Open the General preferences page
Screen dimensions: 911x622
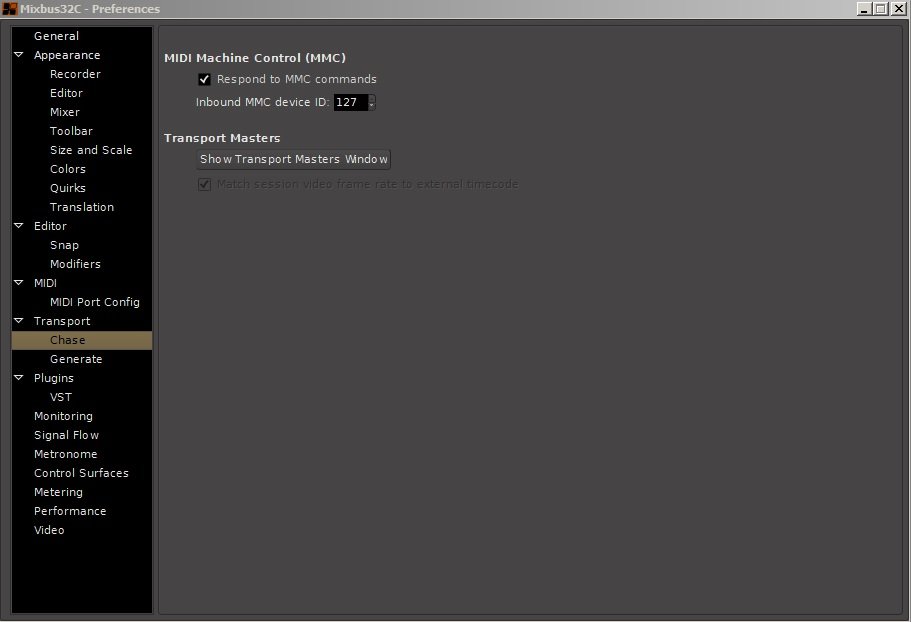click(56, 36)
